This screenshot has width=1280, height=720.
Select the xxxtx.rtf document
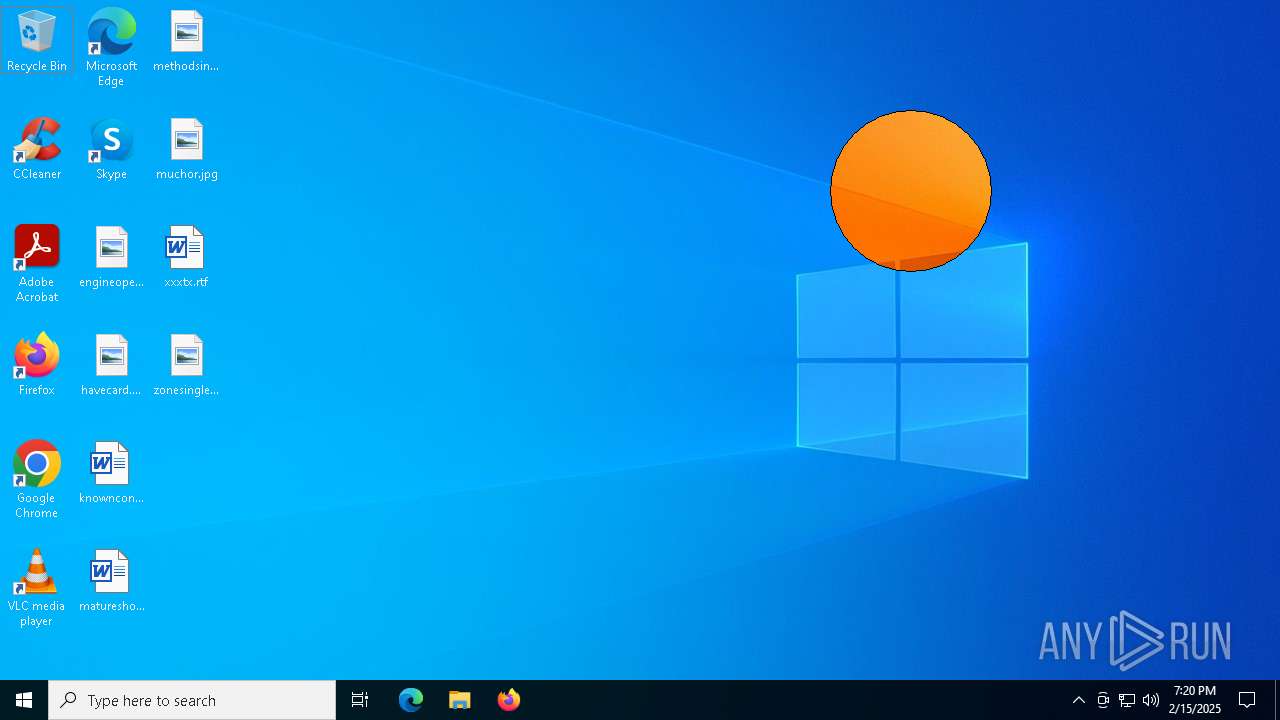tap(186, 257)
